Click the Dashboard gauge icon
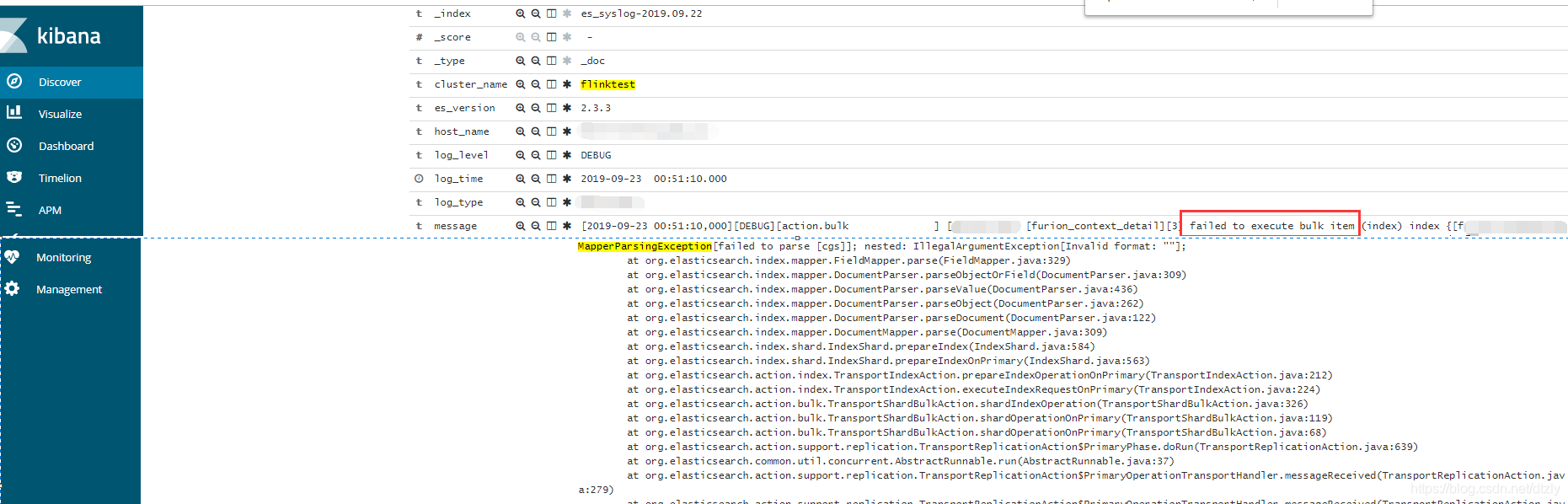The height and width of the screenshot is (504, 1568). pyautogui.click(x=14, y=145)
